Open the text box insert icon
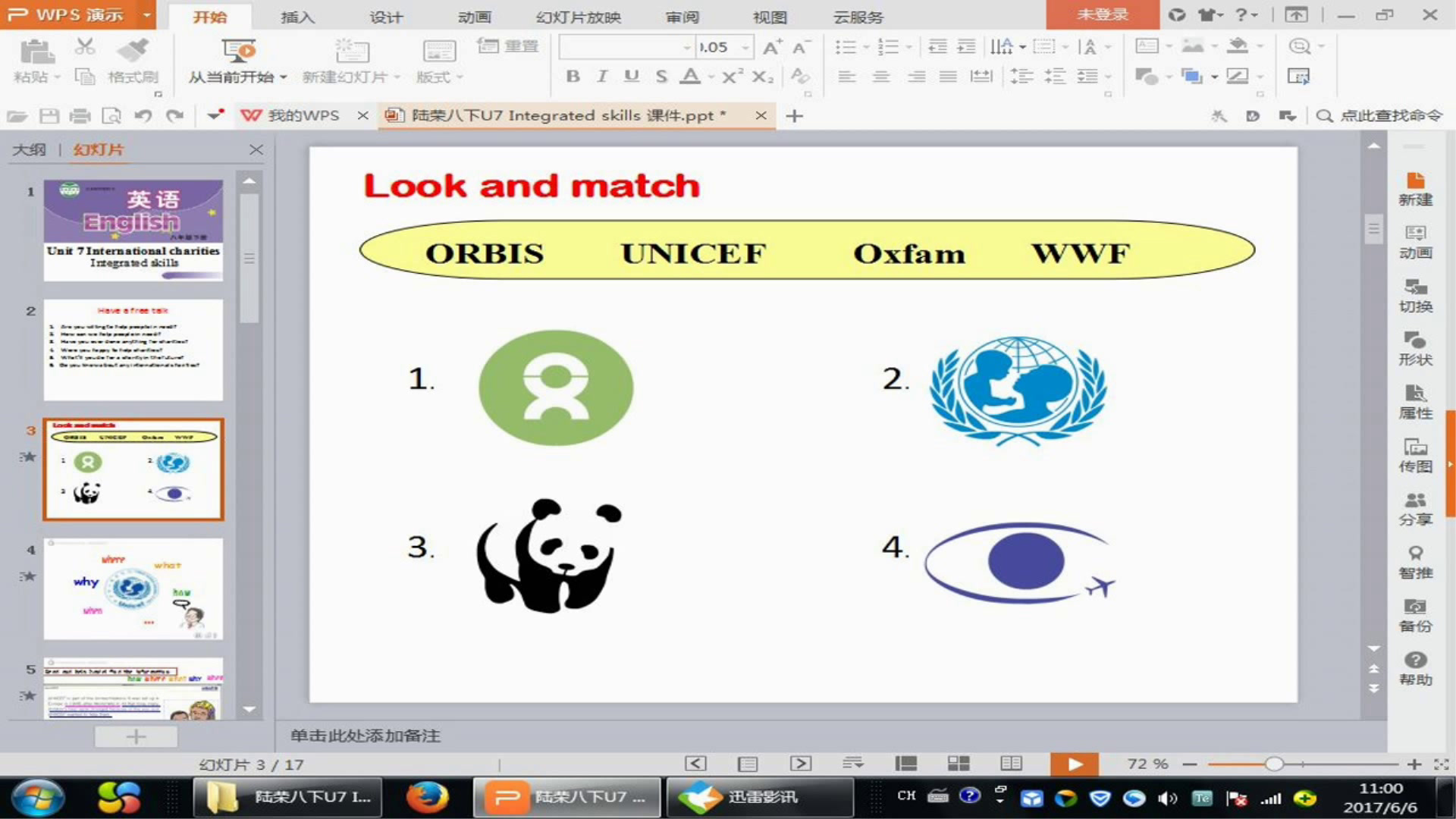Viewport: 1456px width, 819px height. [x=1147, y=46]
